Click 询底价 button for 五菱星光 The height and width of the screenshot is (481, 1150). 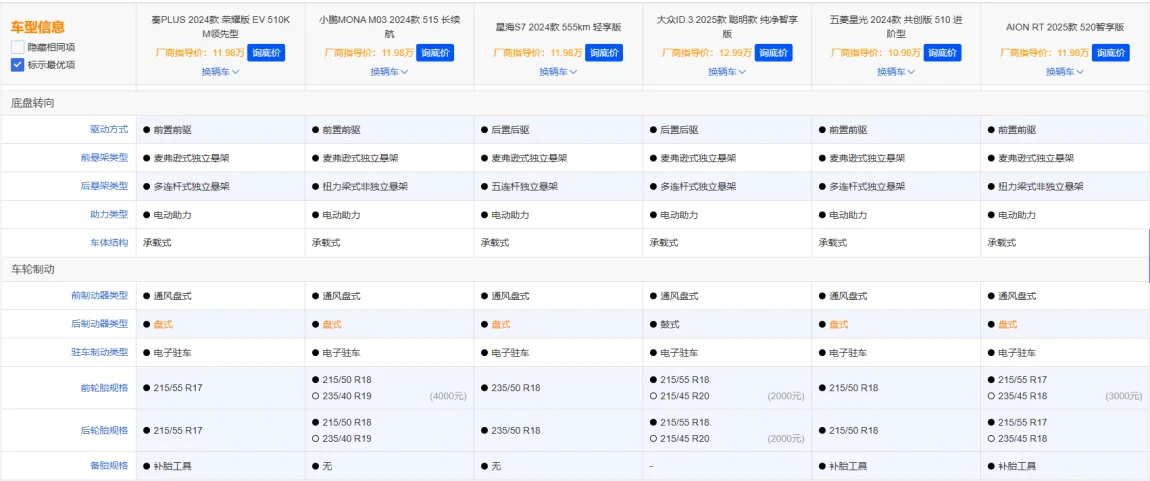[942, 53]
